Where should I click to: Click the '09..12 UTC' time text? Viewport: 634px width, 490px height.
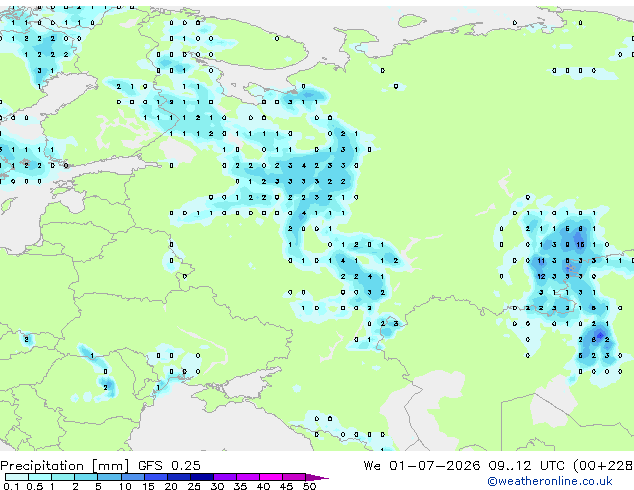[x=526, y=465]
